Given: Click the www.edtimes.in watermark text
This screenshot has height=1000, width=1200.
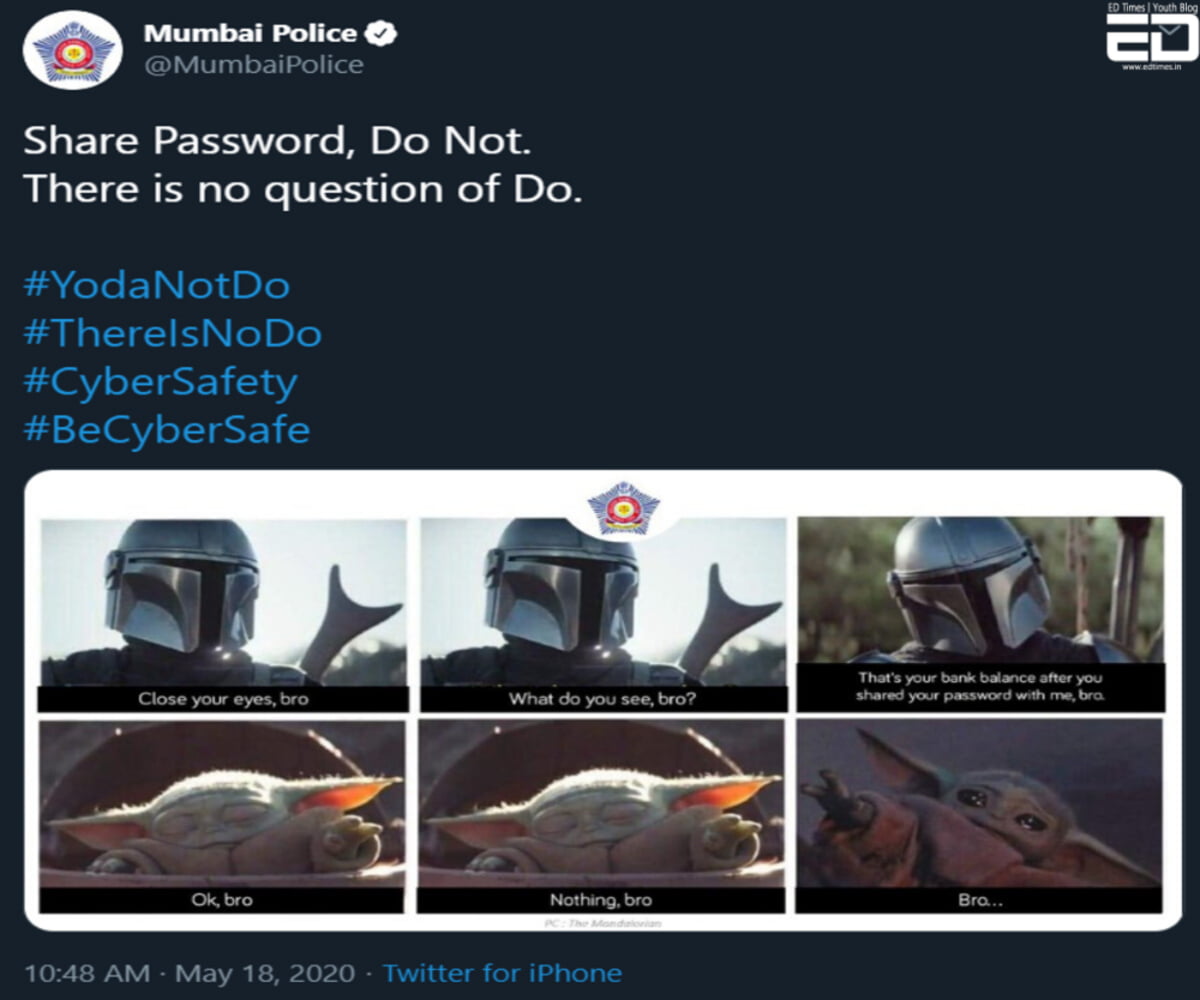Looking at the screenshot, I should pos(1151,67).
